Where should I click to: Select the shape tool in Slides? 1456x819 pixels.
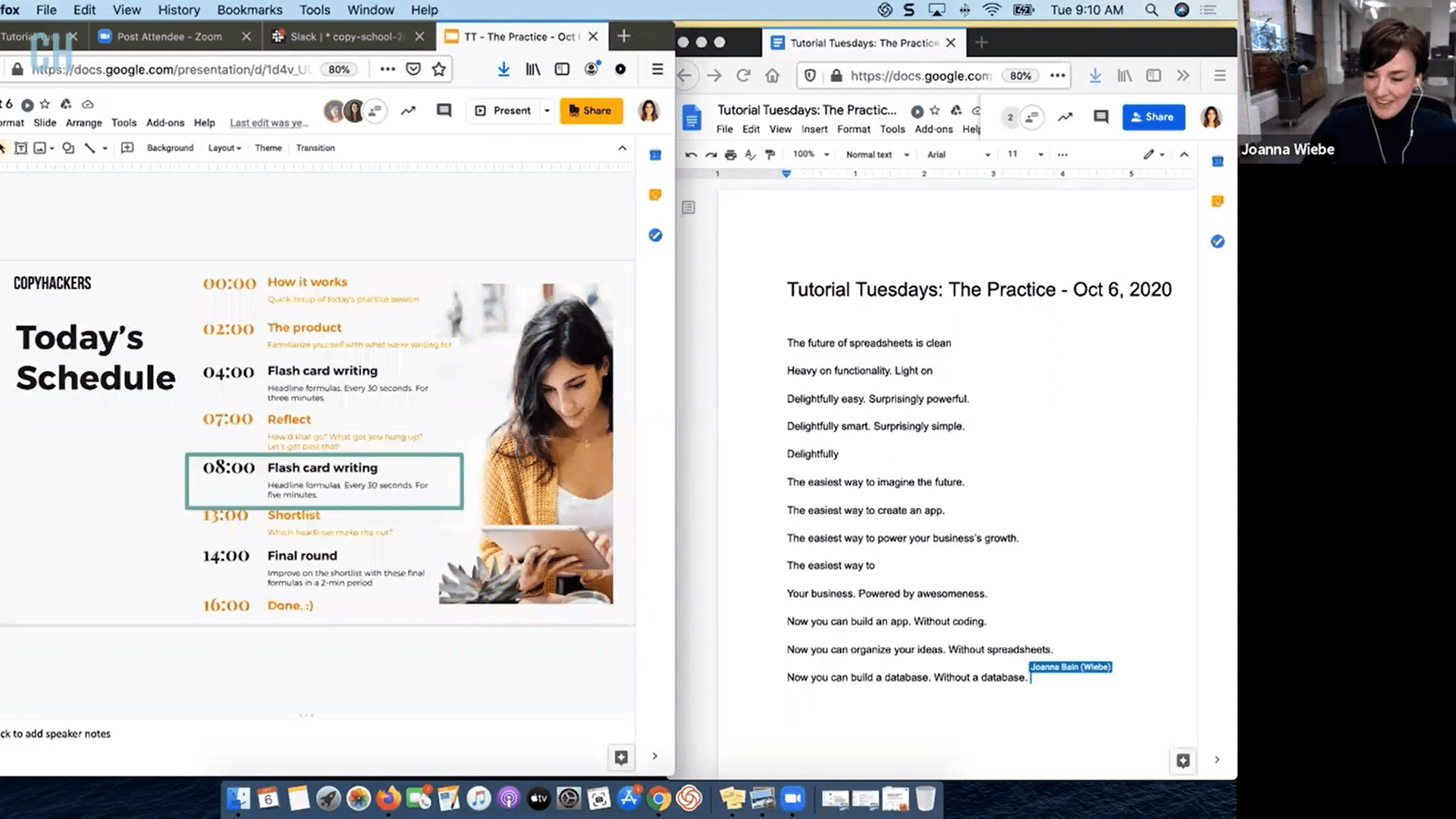click(x=68, y=148)
